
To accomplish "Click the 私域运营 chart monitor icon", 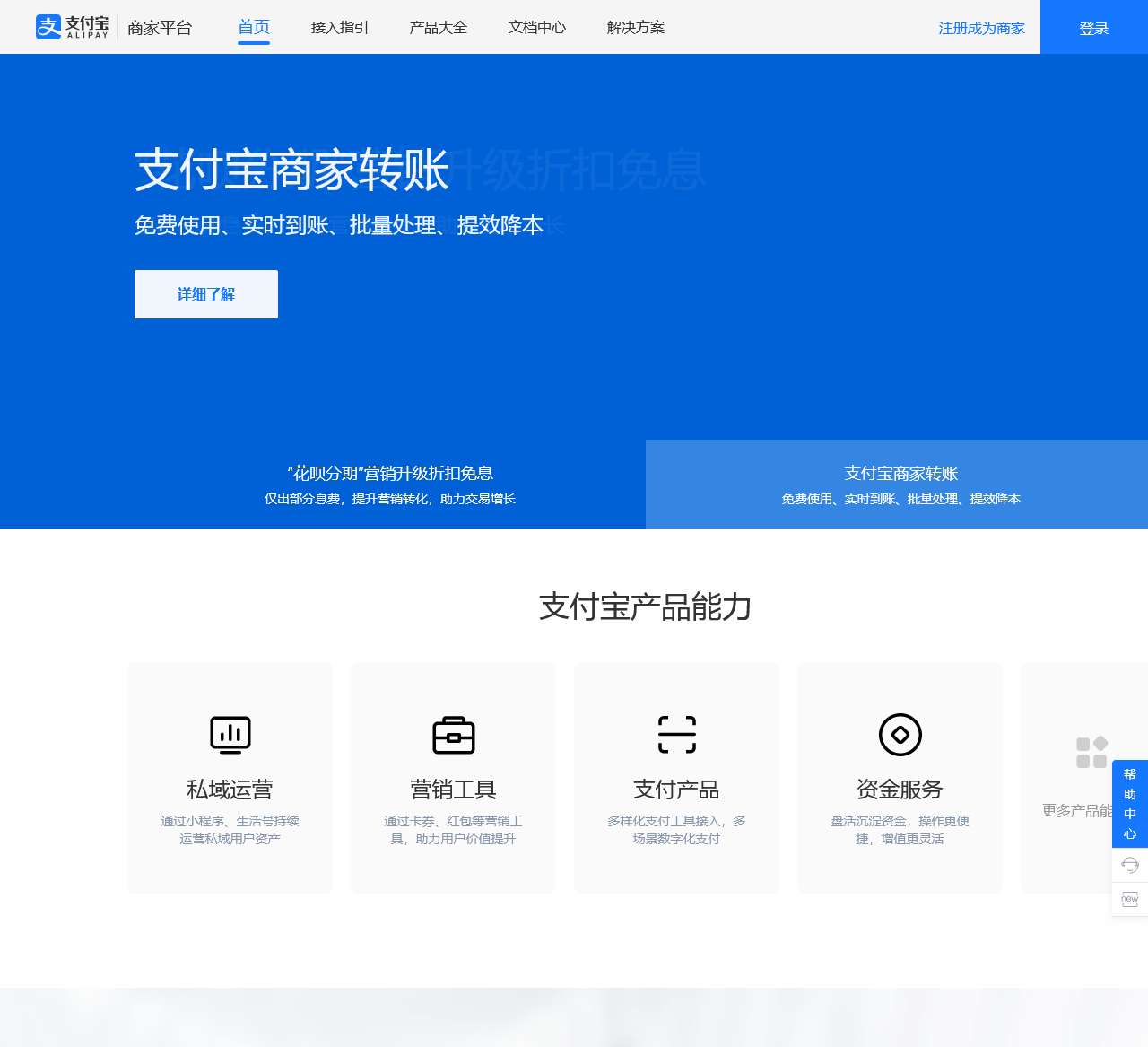I will tap(230, 735).
